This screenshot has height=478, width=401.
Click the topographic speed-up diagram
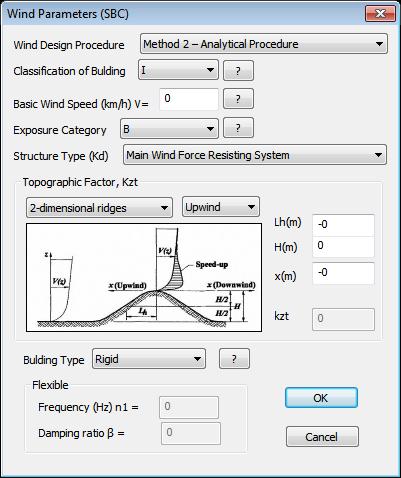(x=144, y=277)
